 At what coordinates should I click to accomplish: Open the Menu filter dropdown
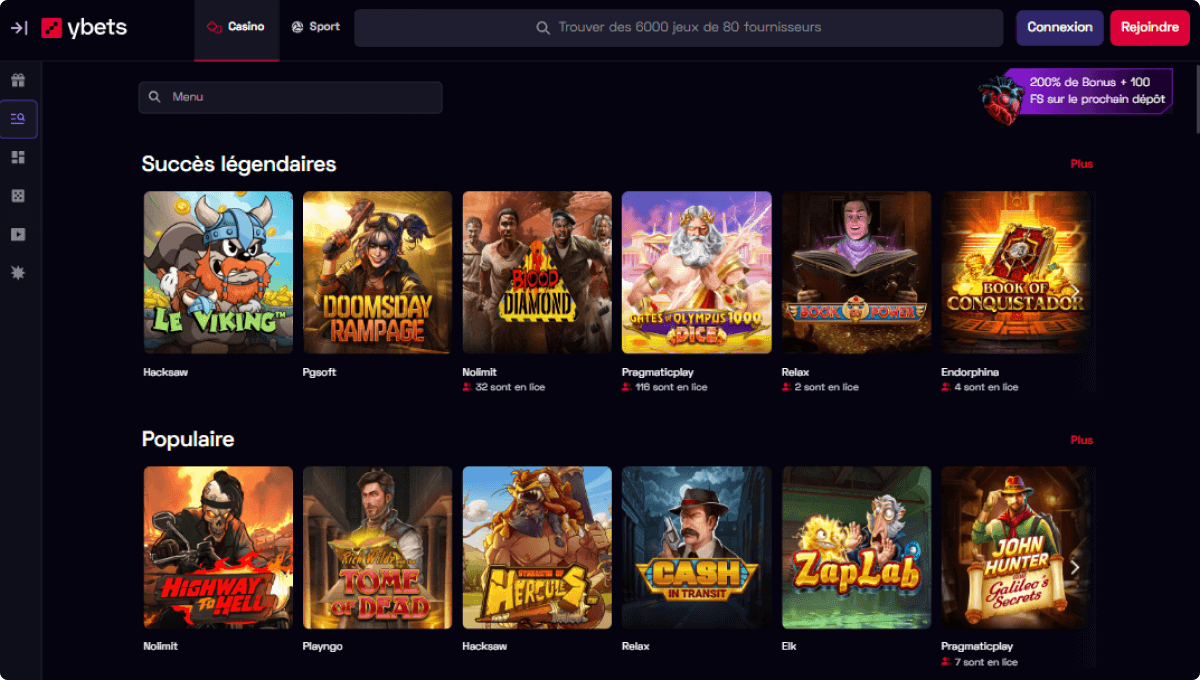click(290, 97)
